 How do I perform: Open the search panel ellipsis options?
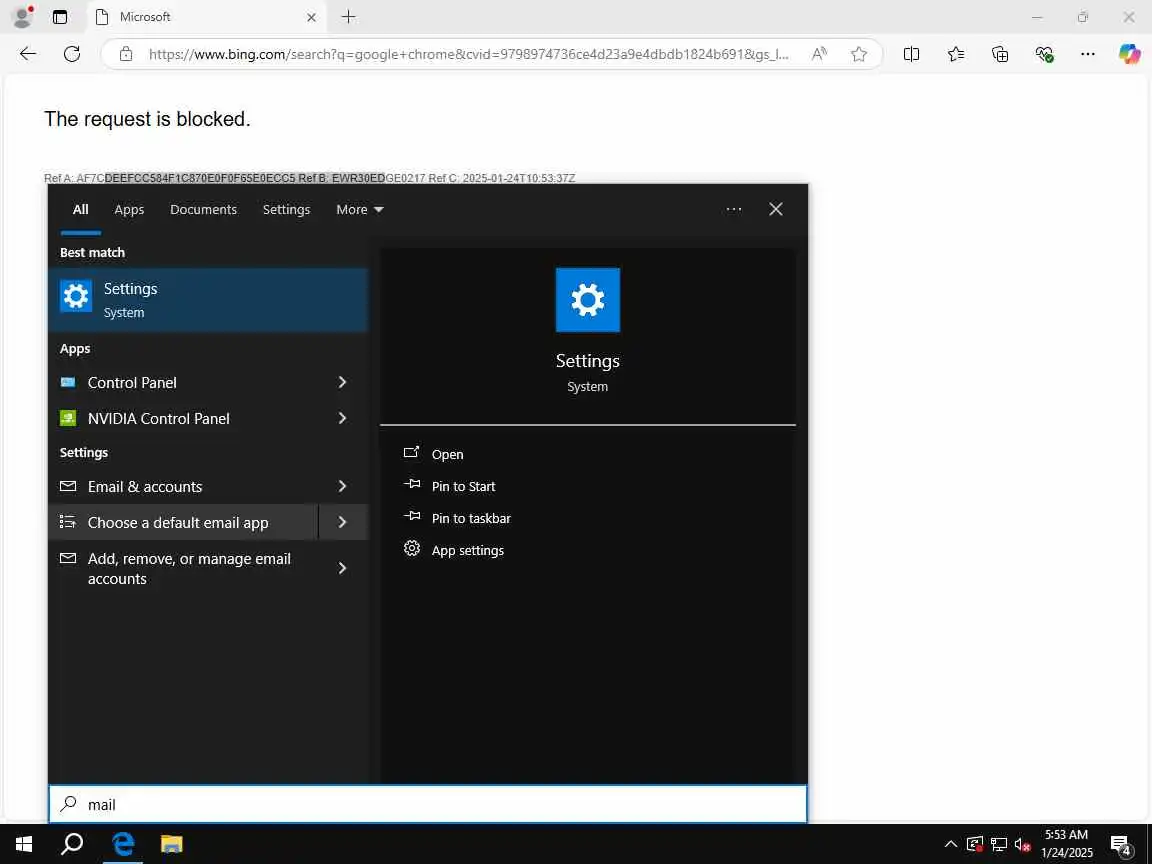(x=734, y=209)
